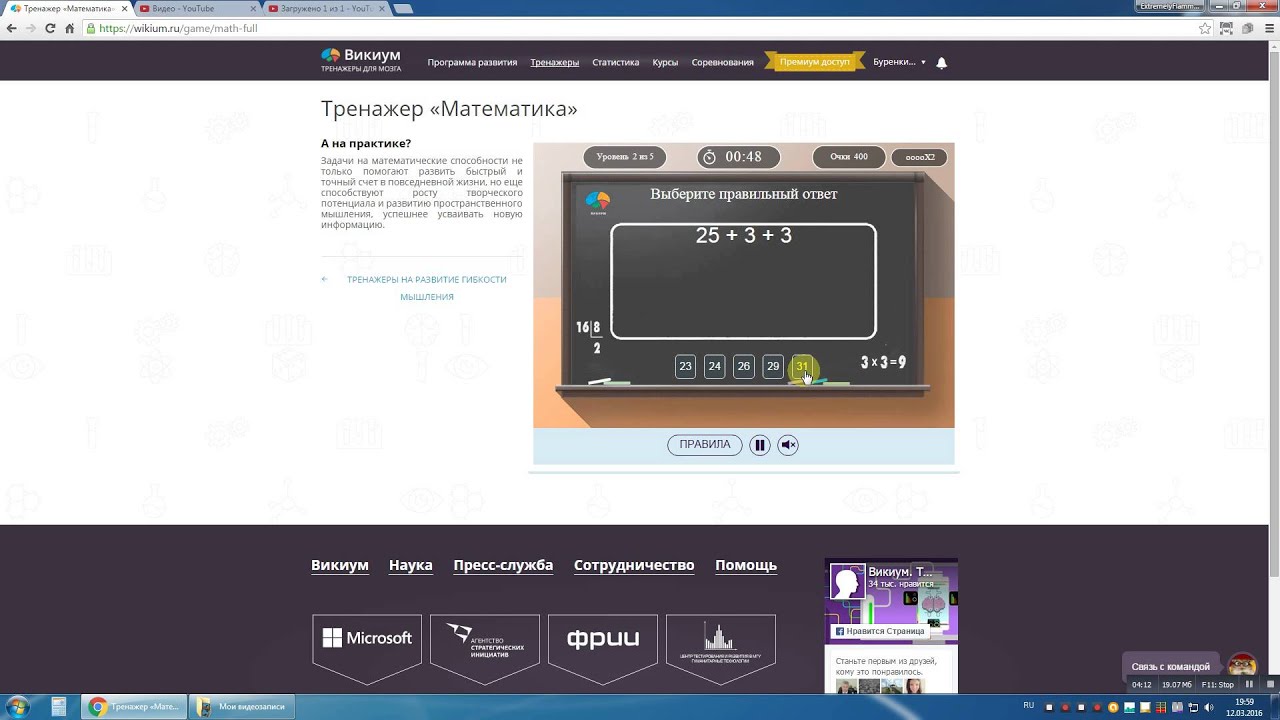The image size is (1280, 720).
Task: Open Тренажеры menu item
Action: tap(555, 62)
